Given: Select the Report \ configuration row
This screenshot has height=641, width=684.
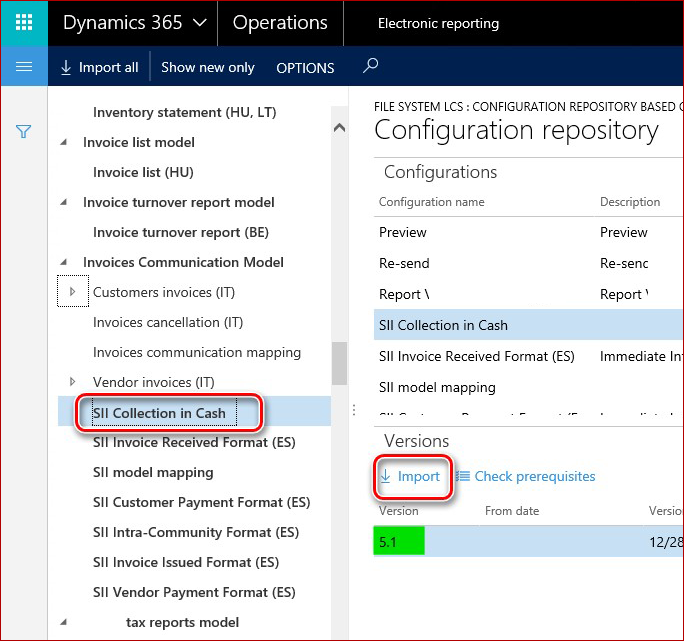Looking at the screenshot, I should [529, 294].
